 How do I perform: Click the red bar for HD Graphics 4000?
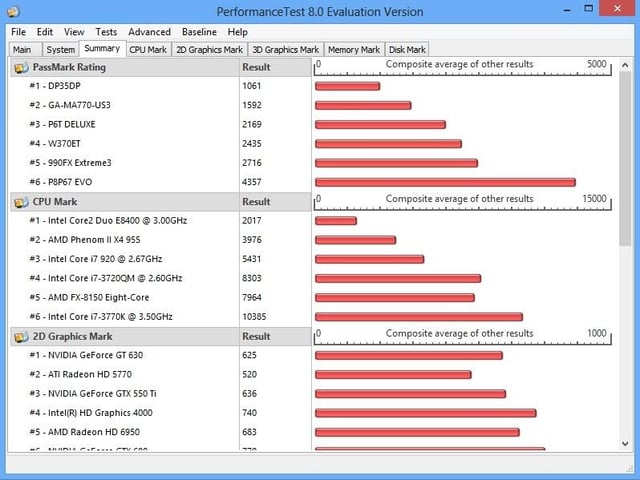426,413
